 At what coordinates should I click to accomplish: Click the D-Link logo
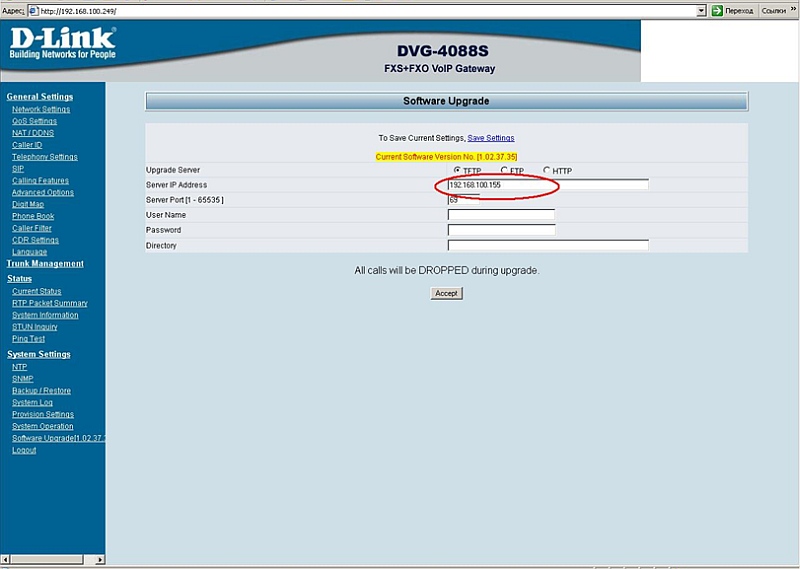tap(62, 43)
